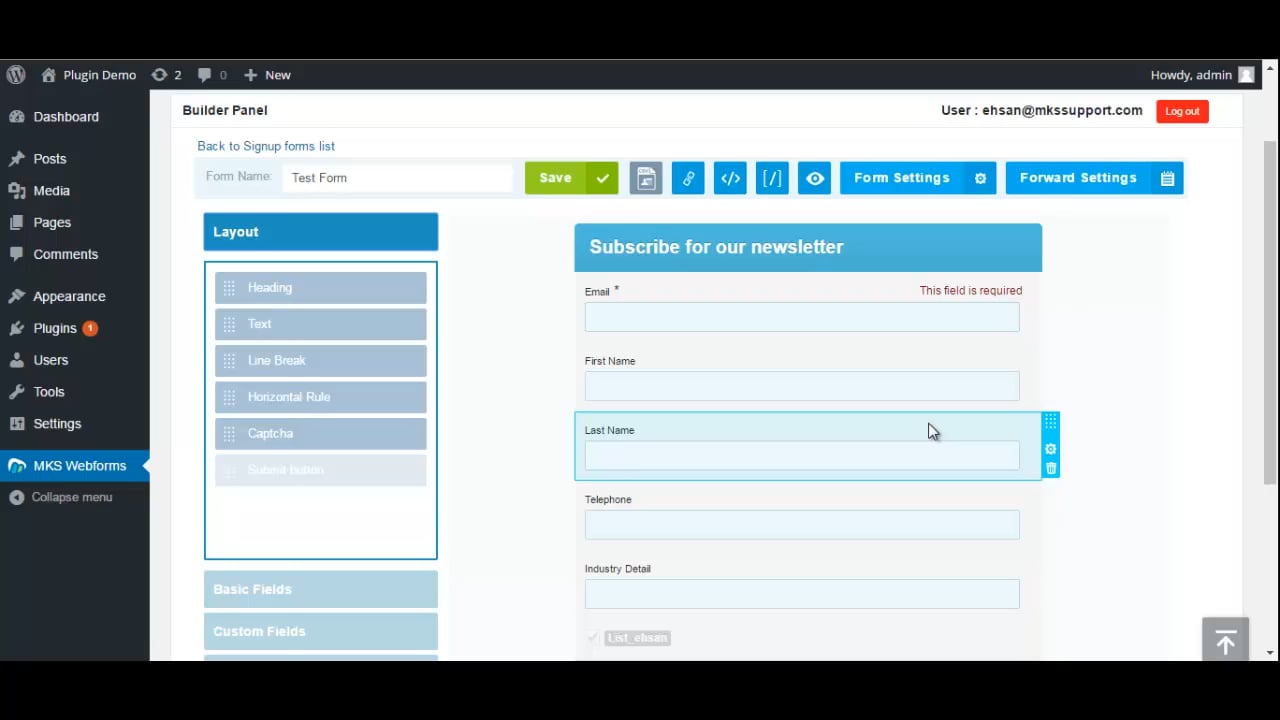Click the clipboard icon beside Forward Settings
This screenshot has width=1280, height=720.
pyautogui.click(x=1167, y=178)
